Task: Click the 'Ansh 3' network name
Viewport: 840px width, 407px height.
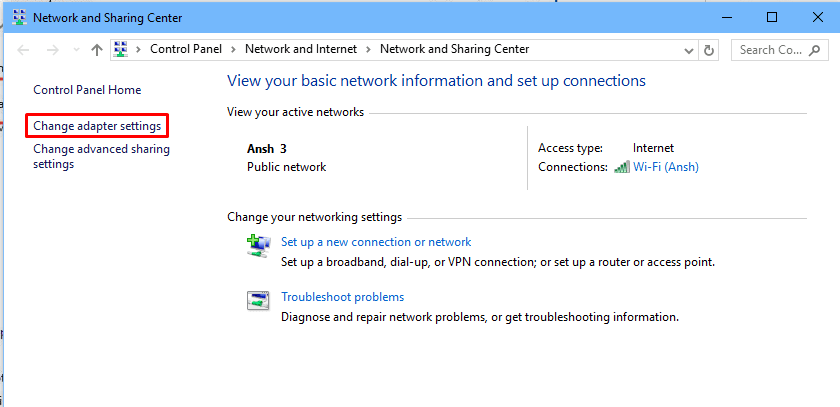Action: [267, 149]
